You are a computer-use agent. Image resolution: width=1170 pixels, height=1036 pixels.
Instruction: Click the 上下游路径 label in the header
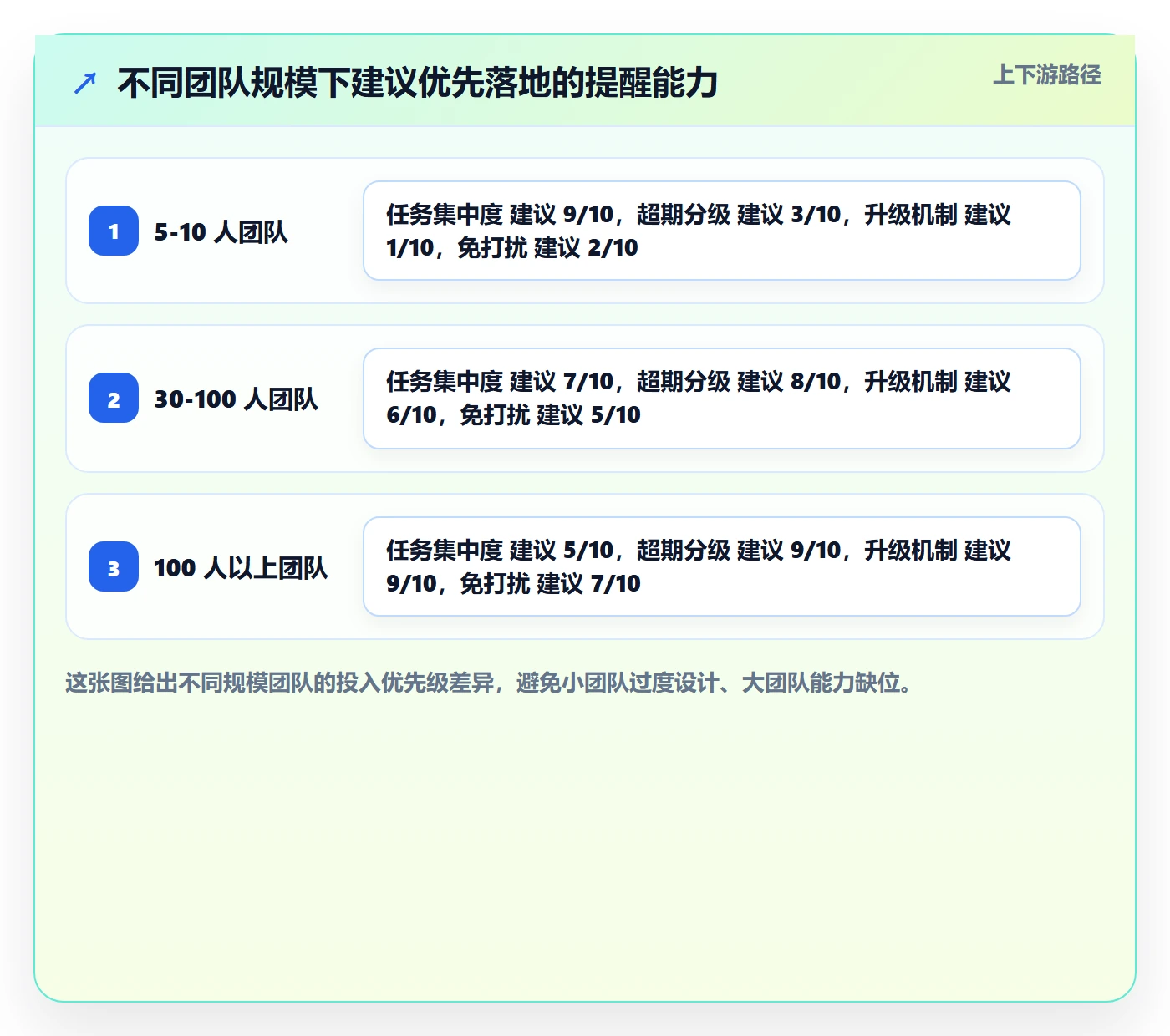[1047, 75]
